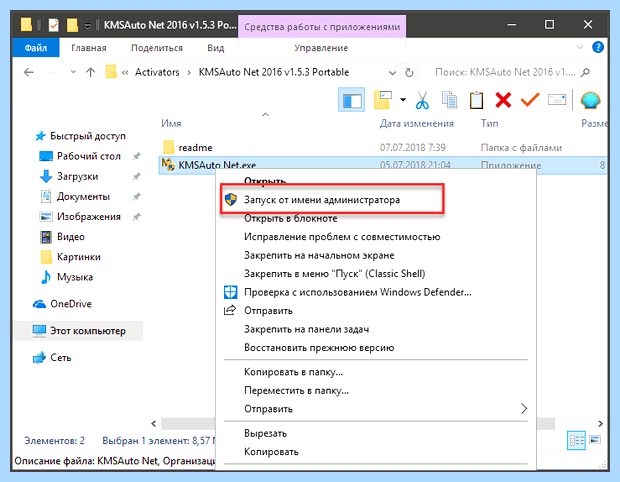Click the Rename toolbar icon

click(557, 100)
